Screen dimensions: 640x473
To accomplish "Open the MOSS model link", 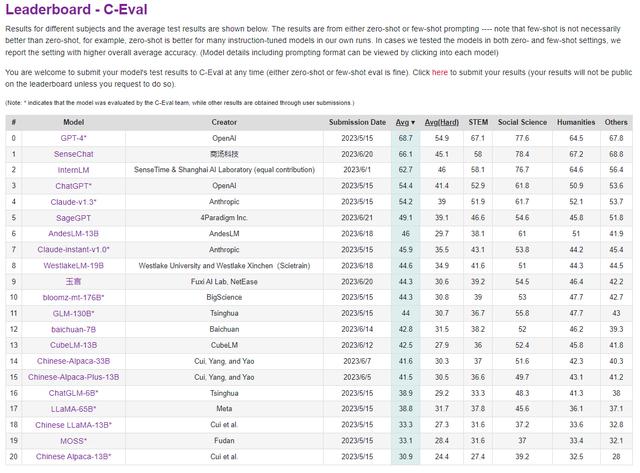I will click(x=73, y=441).
